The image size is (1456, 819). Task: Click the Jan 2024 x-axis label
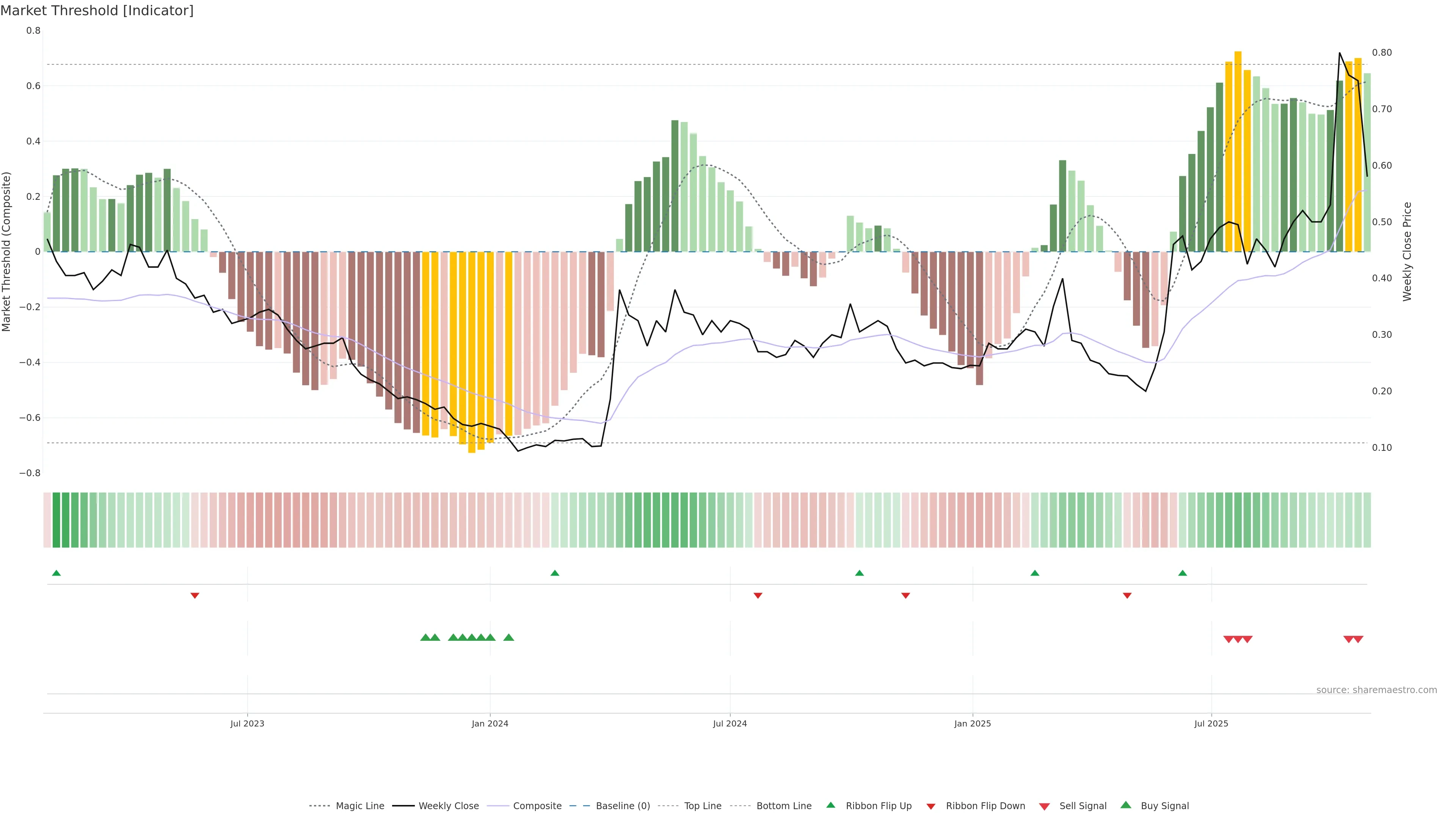point(490,723)
